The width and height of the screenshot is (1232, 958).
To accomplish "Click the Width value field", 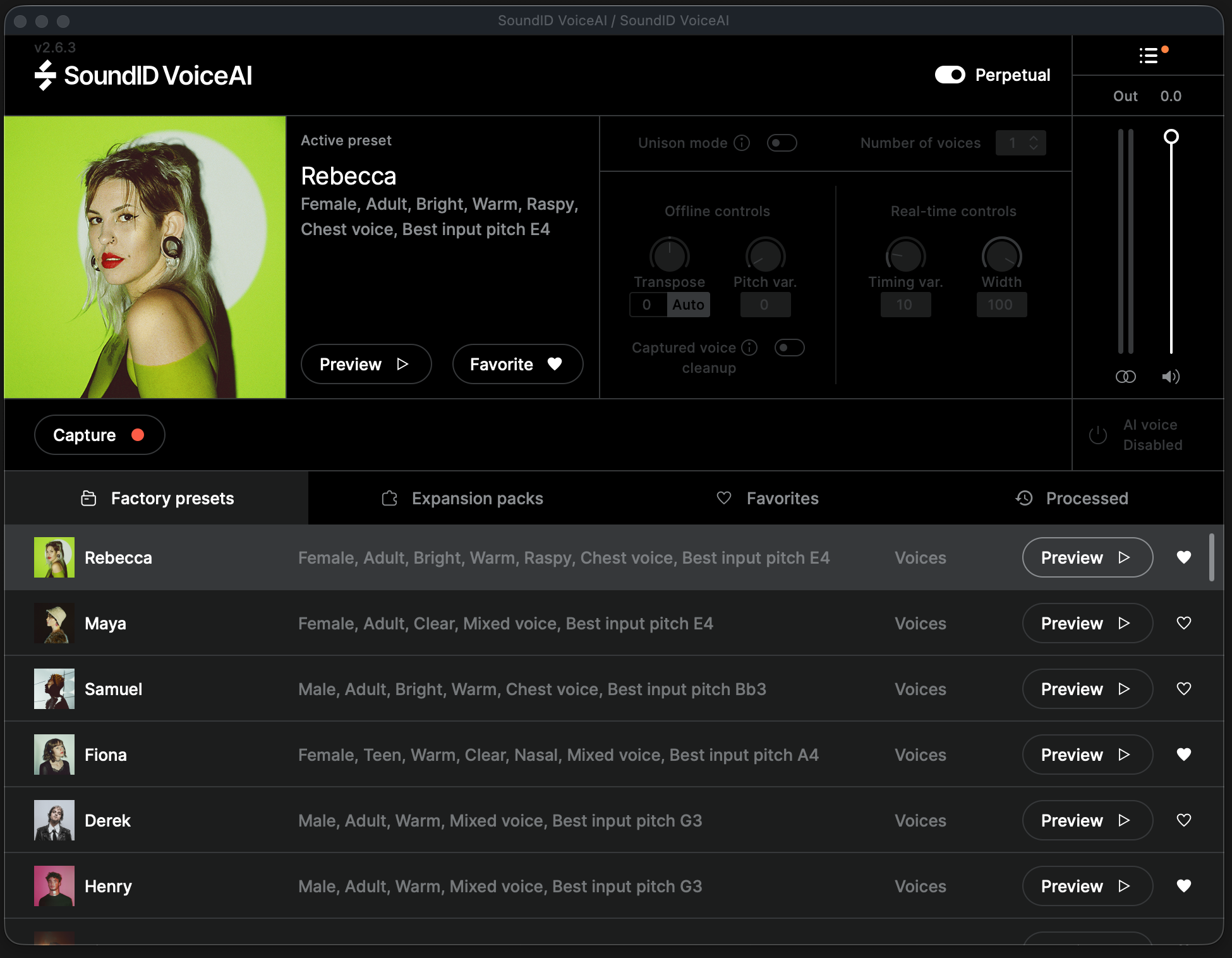I will coord(1001,305).
